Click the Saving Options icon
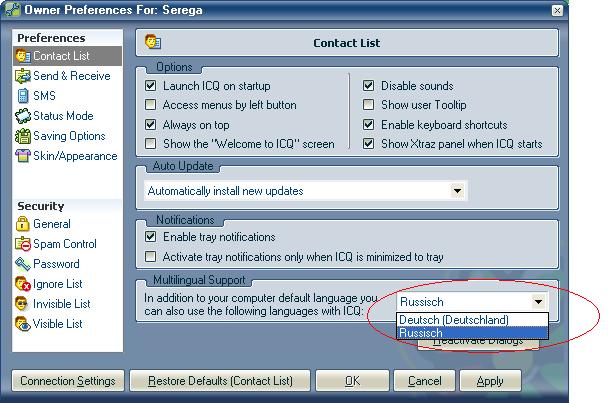Viewport: 612px width, 403px height. pos(23,136)
